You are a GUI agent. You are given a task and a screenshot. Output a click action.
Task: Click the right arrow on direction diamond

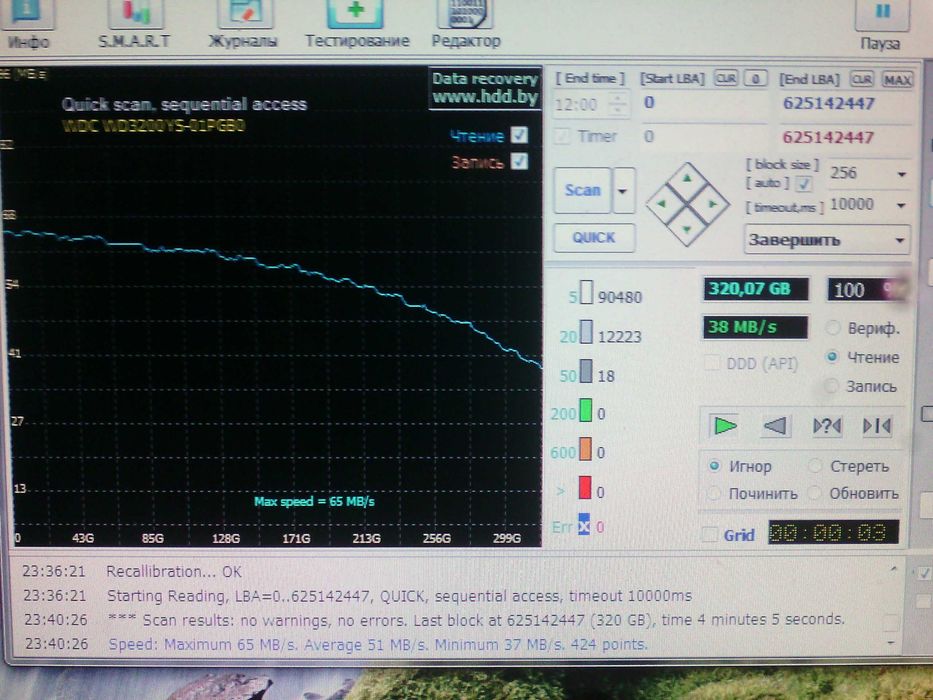(713, 204)
